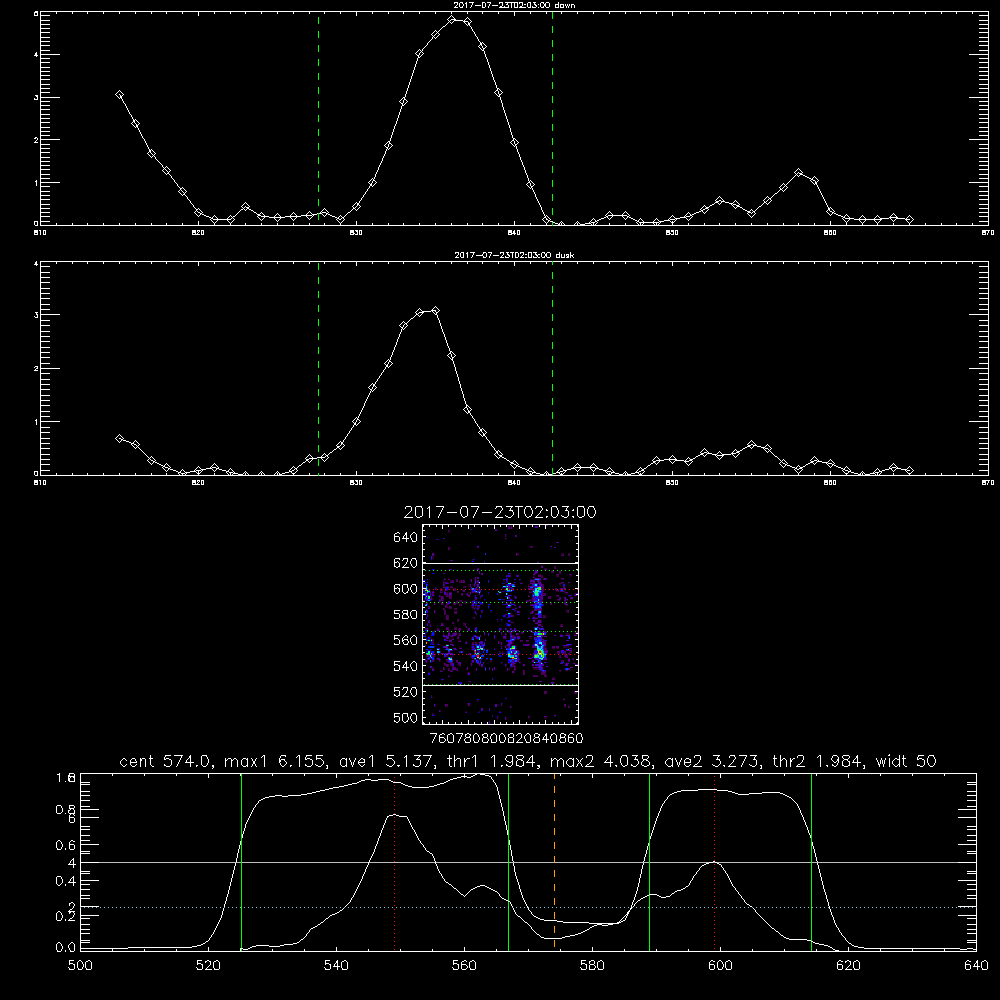Select the small secondary peak marker near 858 on the dawn curve
Image resolution: width=1000 pixels, height=1000 pixels.
(x=798, y=172)
